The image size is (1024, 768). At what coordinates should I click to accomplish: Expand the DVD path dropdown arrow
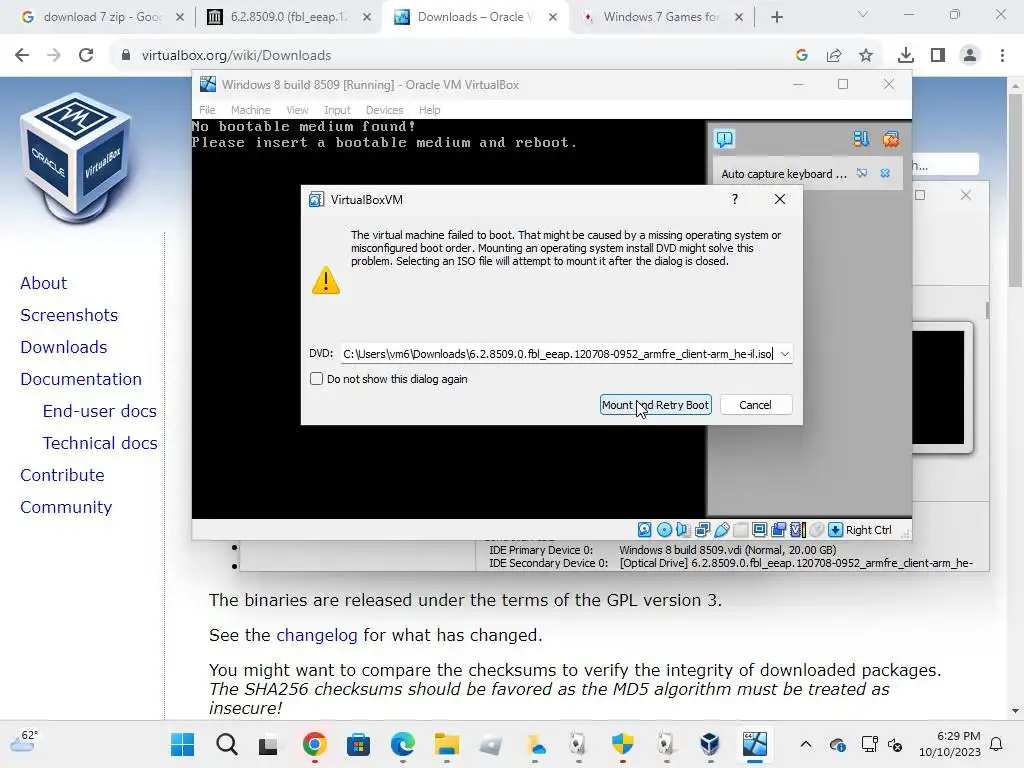[x=784, y=354]
